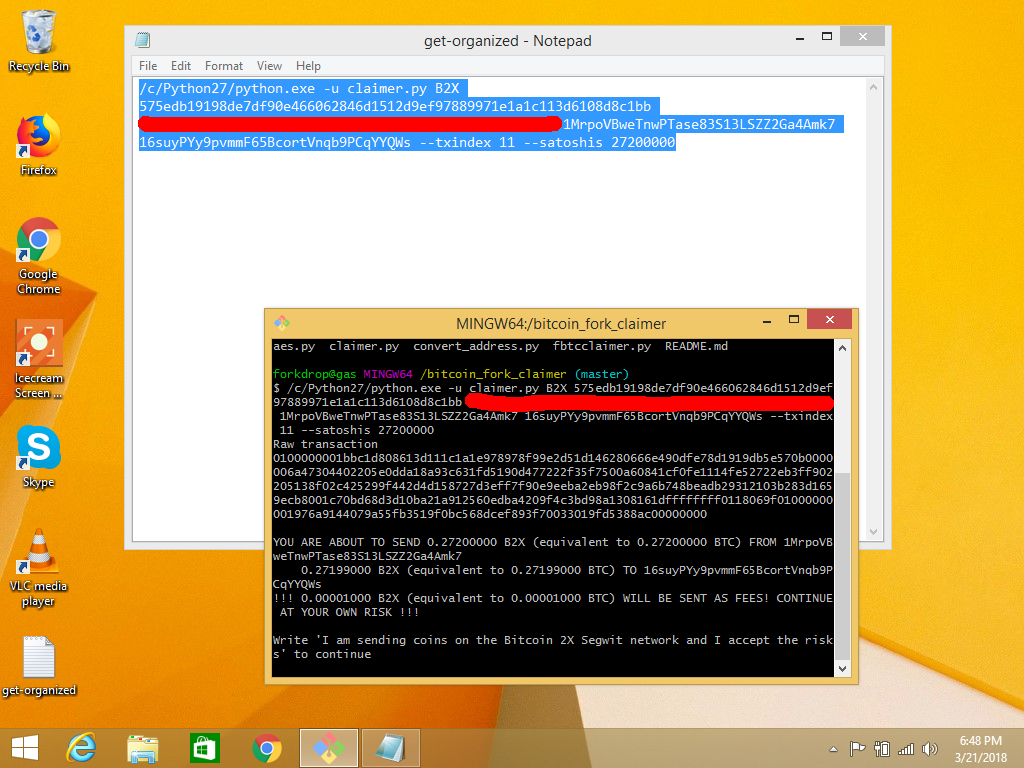The image size is (1024, 768).
Task: Click the taskbar clock showing 6:48 PM
Action: click(x=980, y=748)
